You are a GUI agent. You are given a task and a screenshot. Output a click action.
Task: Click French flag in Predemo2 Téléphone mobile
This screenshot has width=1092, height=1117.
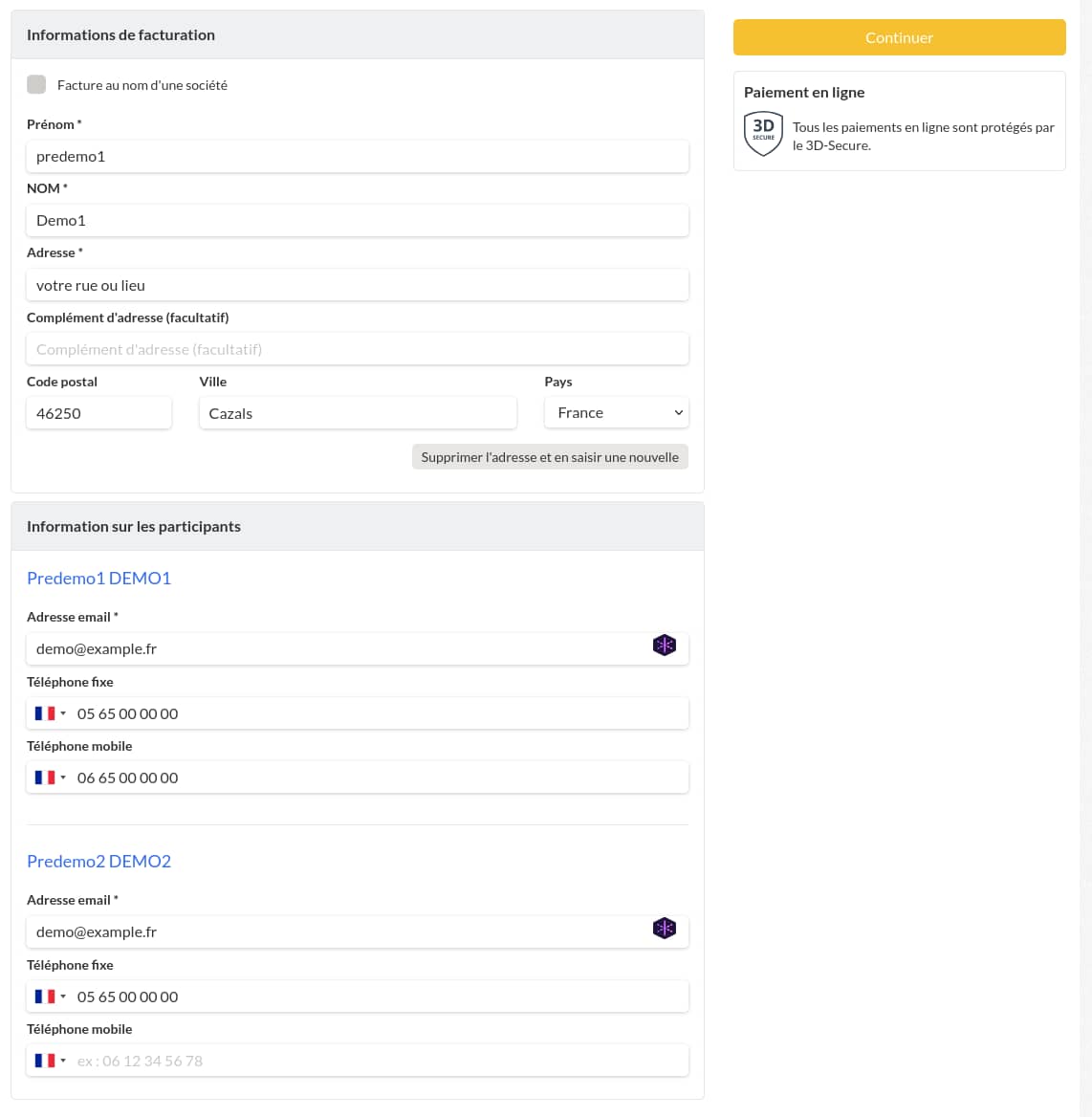pyautogui.click(x=45, y=1061)
